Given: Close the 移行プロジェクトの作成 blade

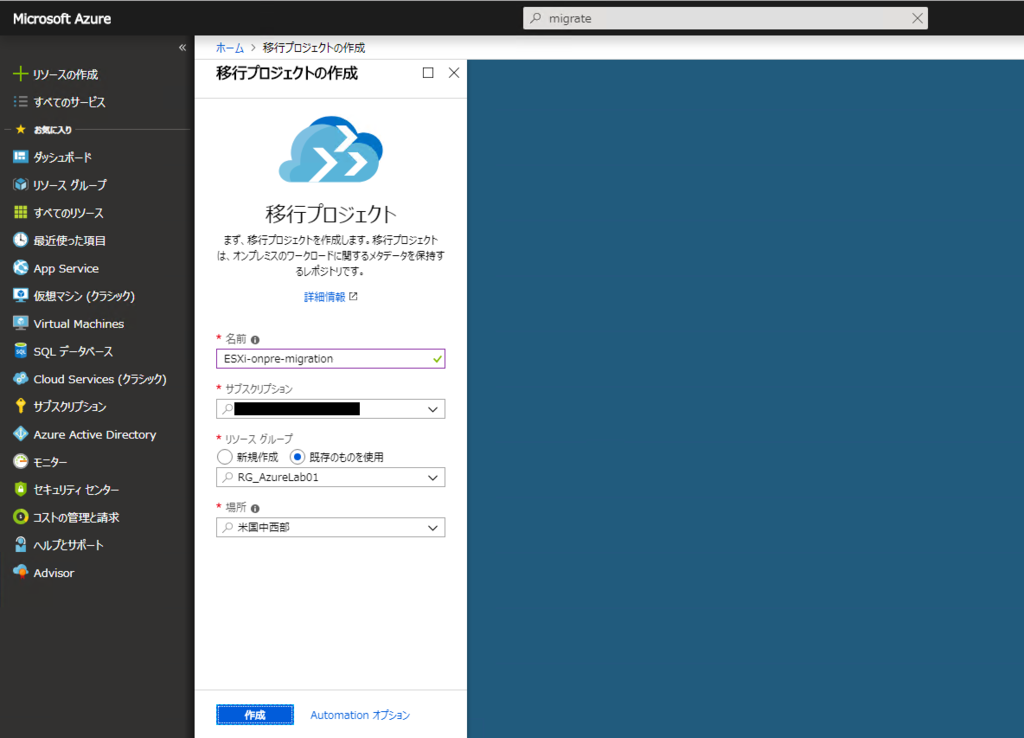Looking at the screenshot, I should 454,72.
